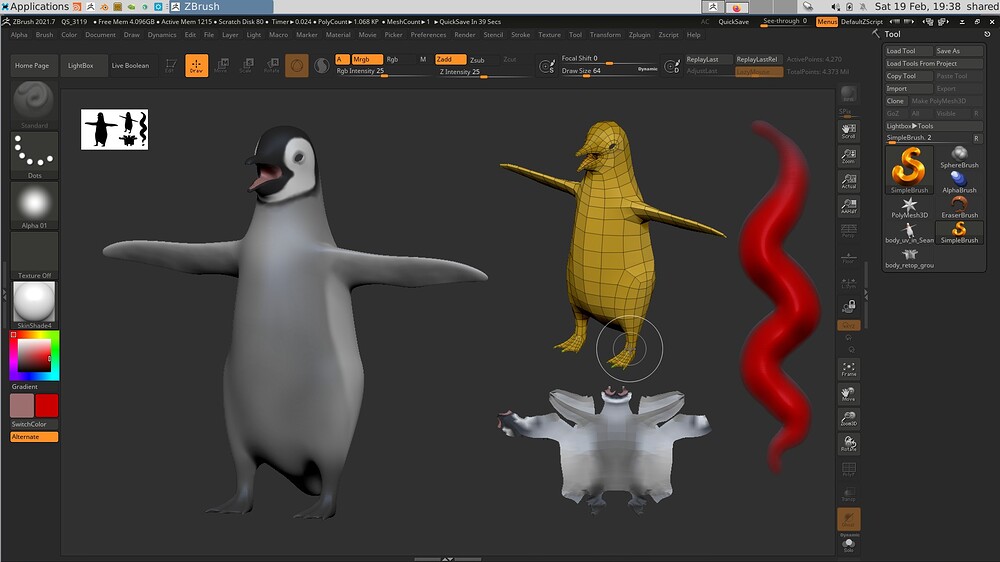Open the Alpha 01 selector

point(34,205)
